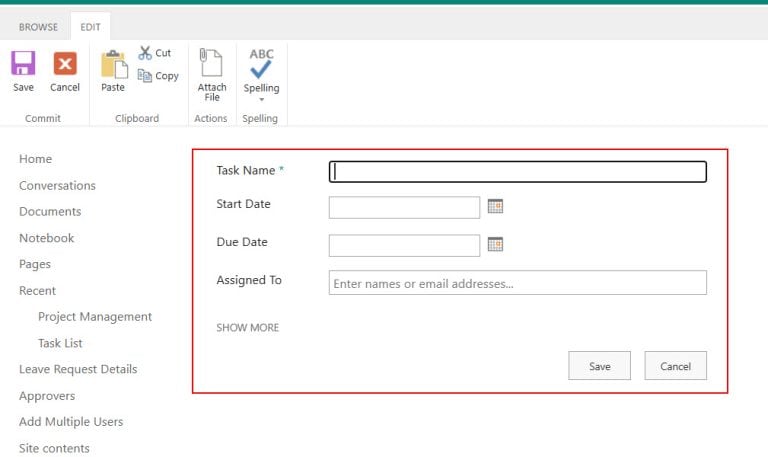Click the Spelling ABC checkmark icon
The height and width of the screenshot is (457, 768).
point(261,64)
